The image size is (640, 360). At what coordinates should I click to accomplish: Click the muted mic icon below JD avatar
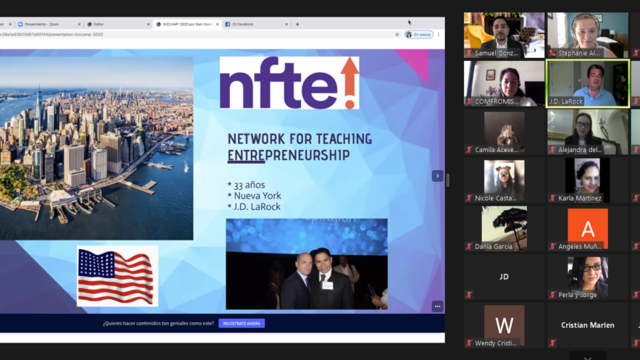[x=469, y=294]
